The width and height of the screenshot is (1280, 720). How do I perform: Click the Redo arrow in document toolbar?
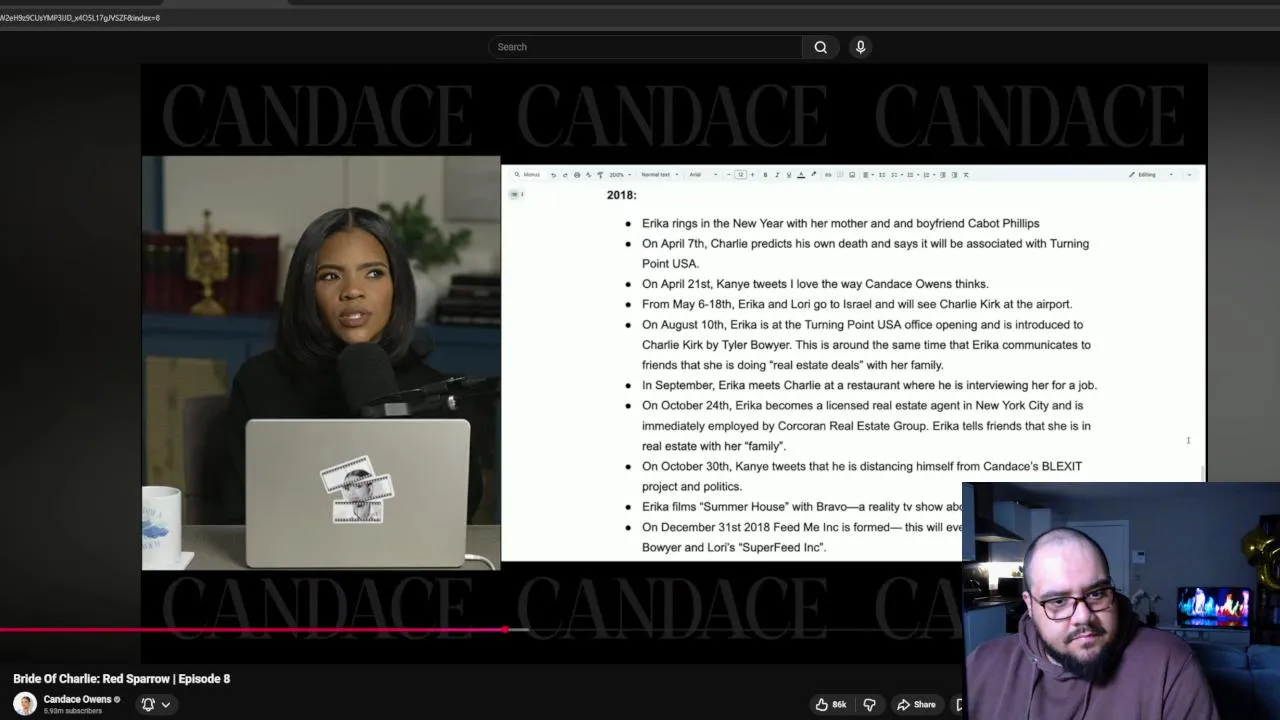(x=565, y=175)
